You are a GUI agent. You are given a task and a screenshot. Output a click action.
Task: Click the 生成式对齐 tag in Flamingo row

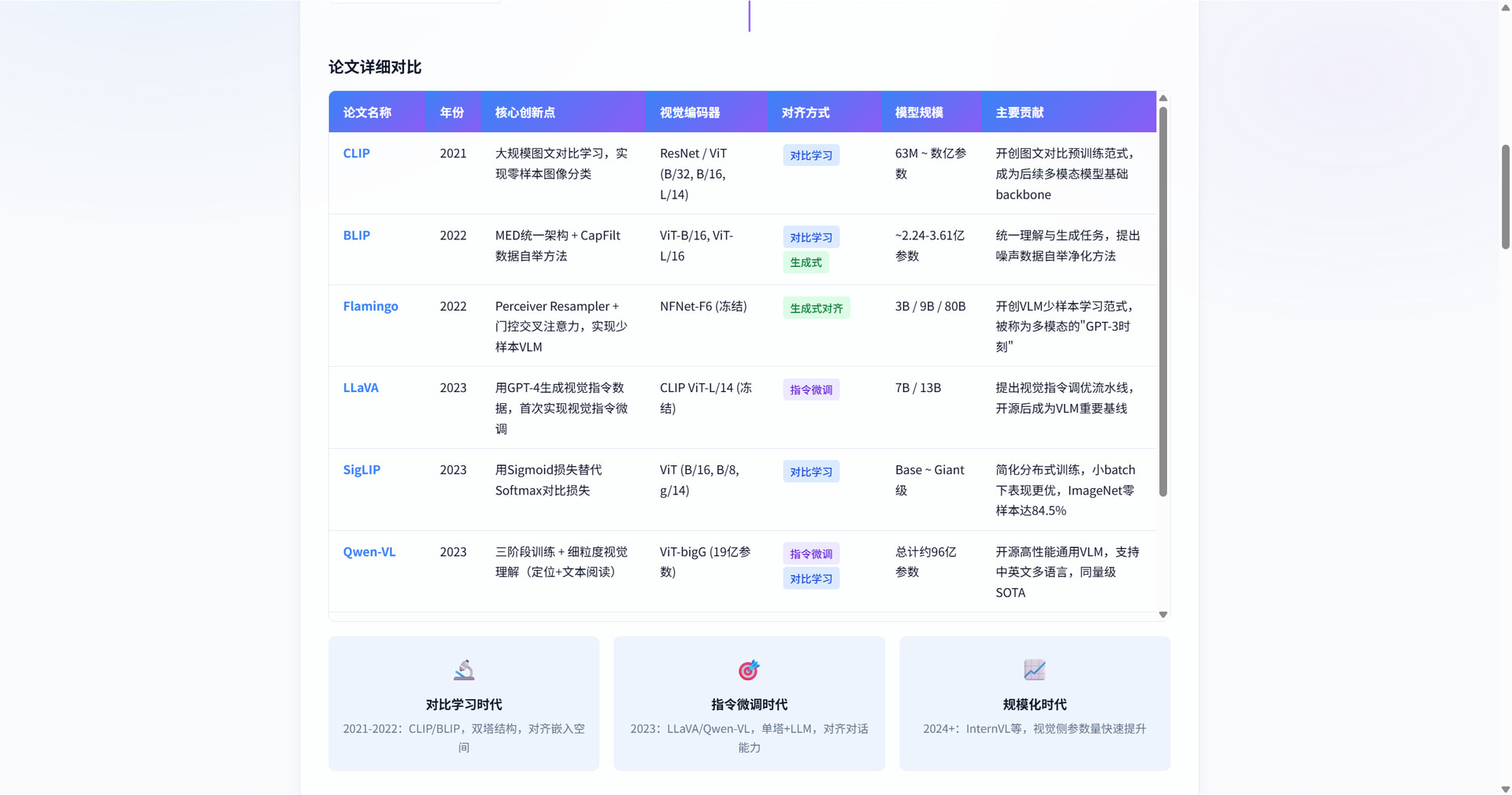click(x=817, y=309)
